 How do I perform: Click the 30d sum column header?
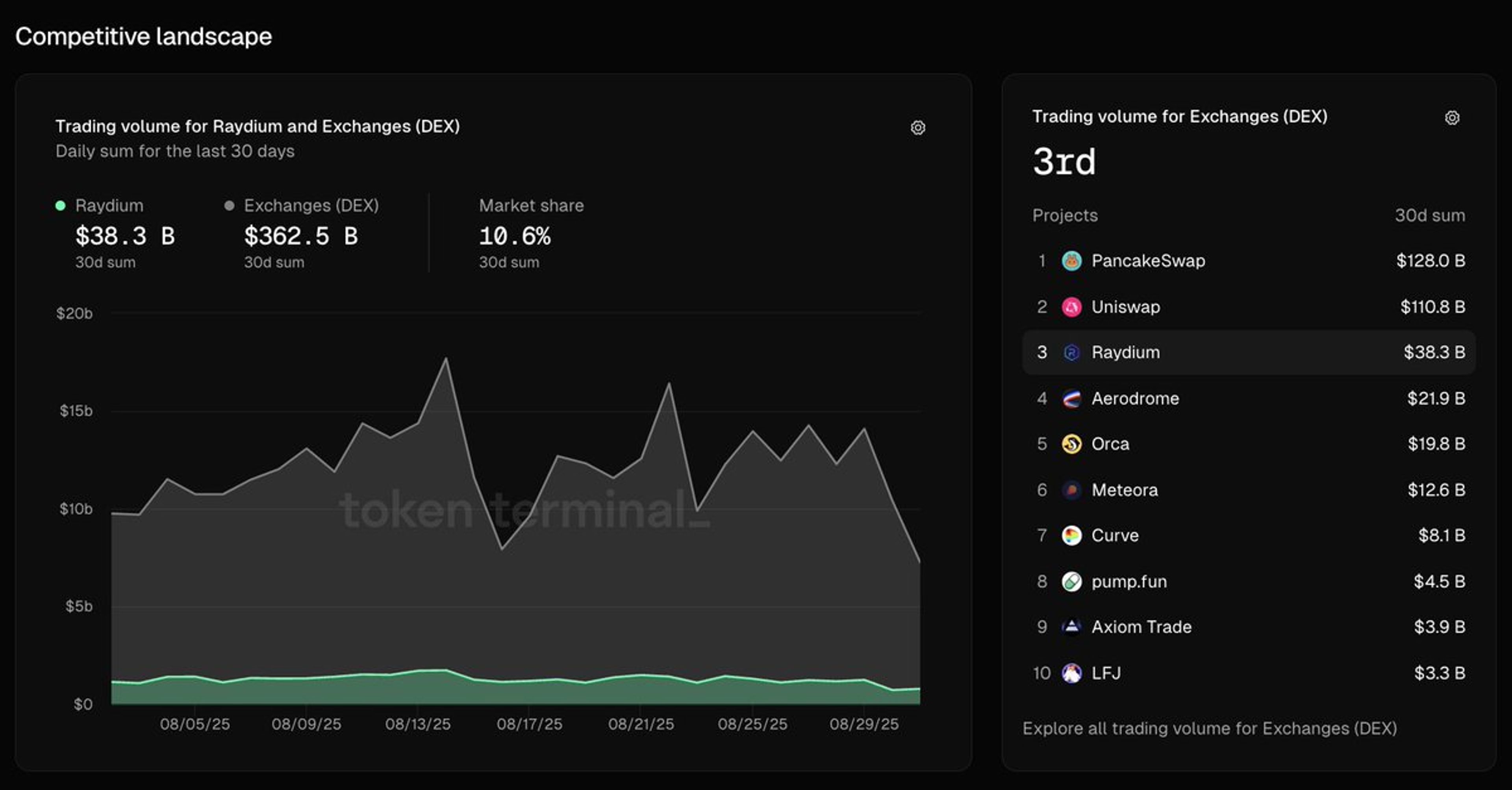click(1430, 215)
